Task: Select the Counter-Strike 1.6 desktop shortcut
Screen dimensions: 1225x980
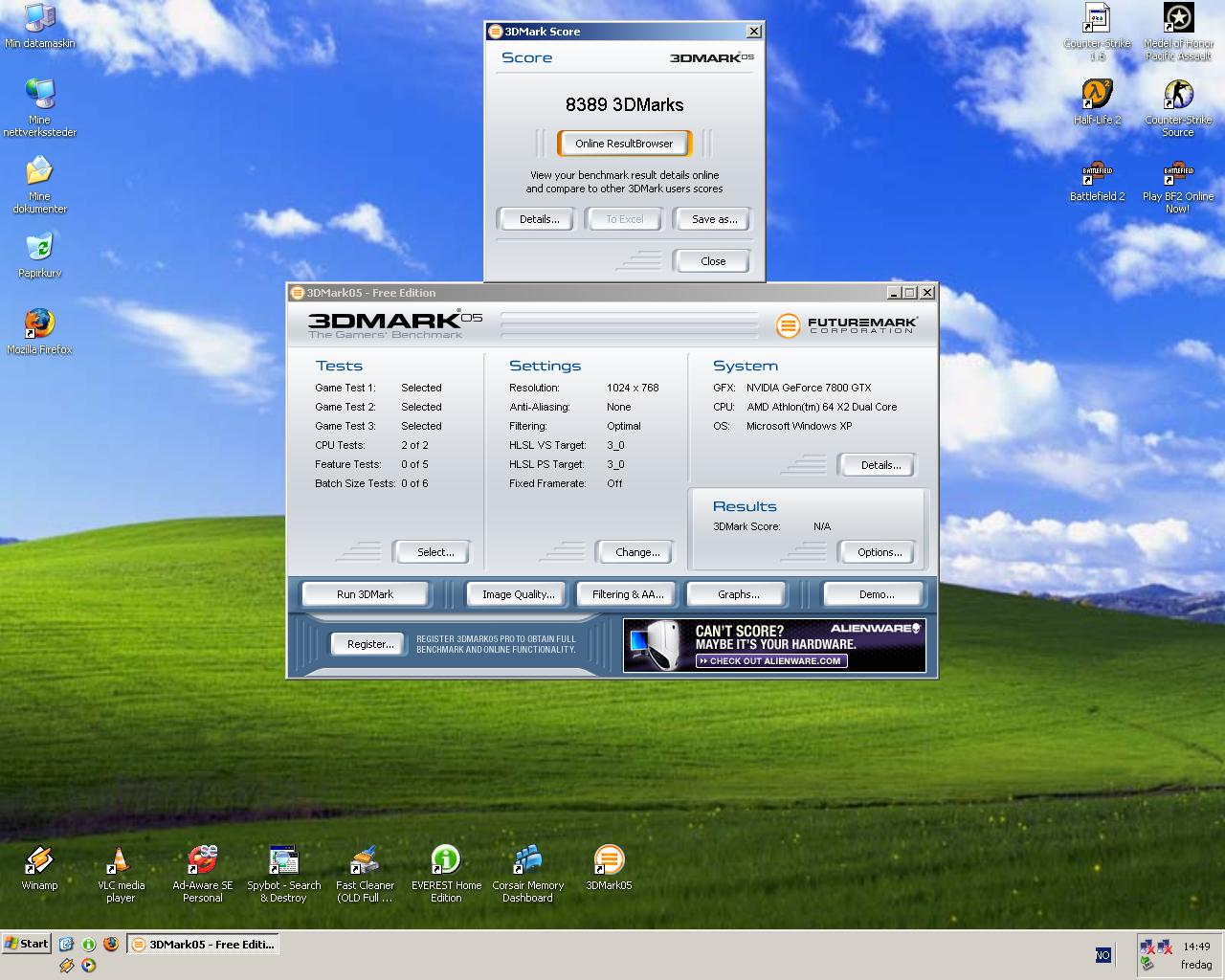Action: click(1097, 33)
